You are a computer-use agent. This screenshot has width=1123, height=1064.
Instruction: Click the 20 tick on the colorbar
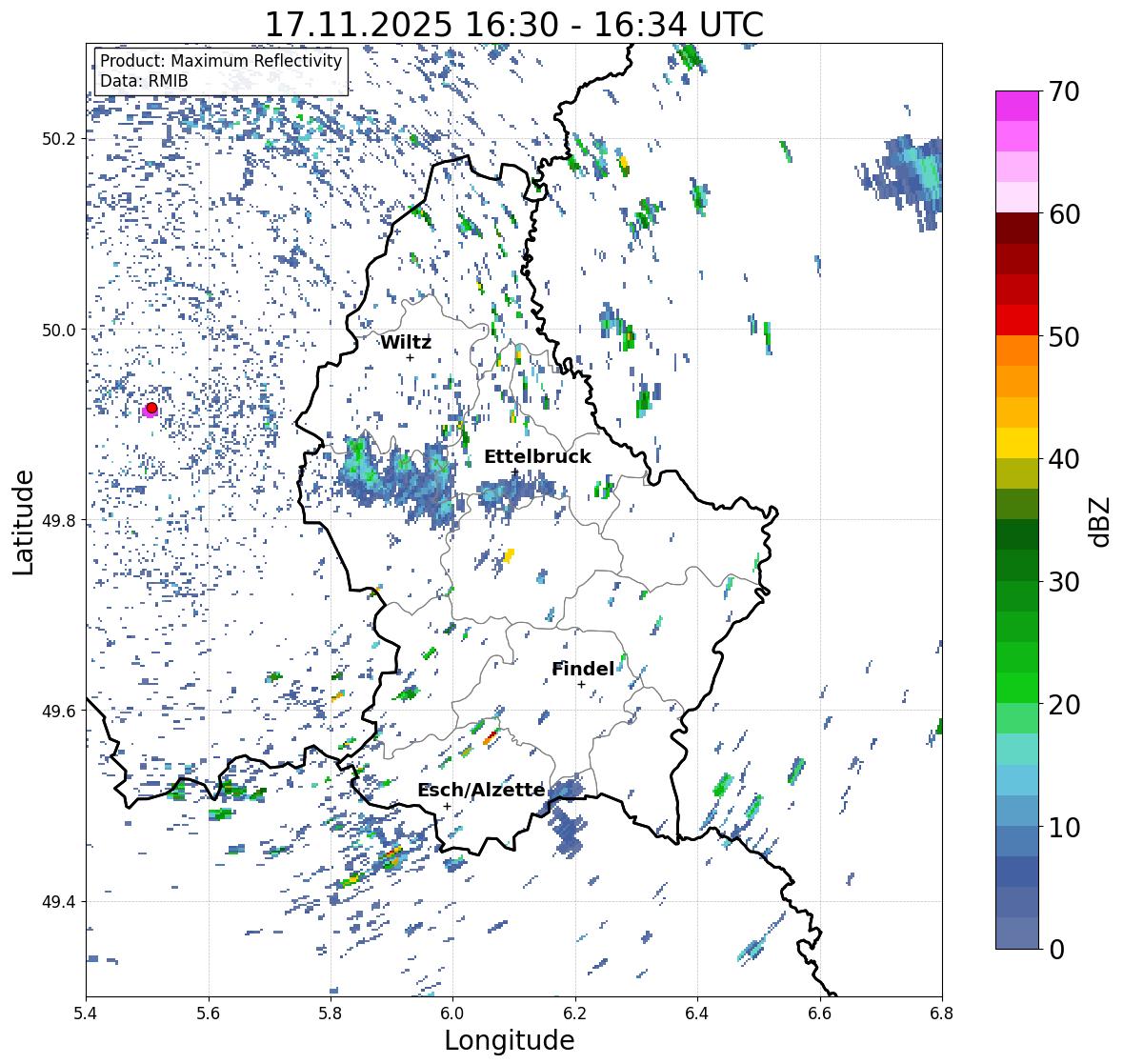1064,705
